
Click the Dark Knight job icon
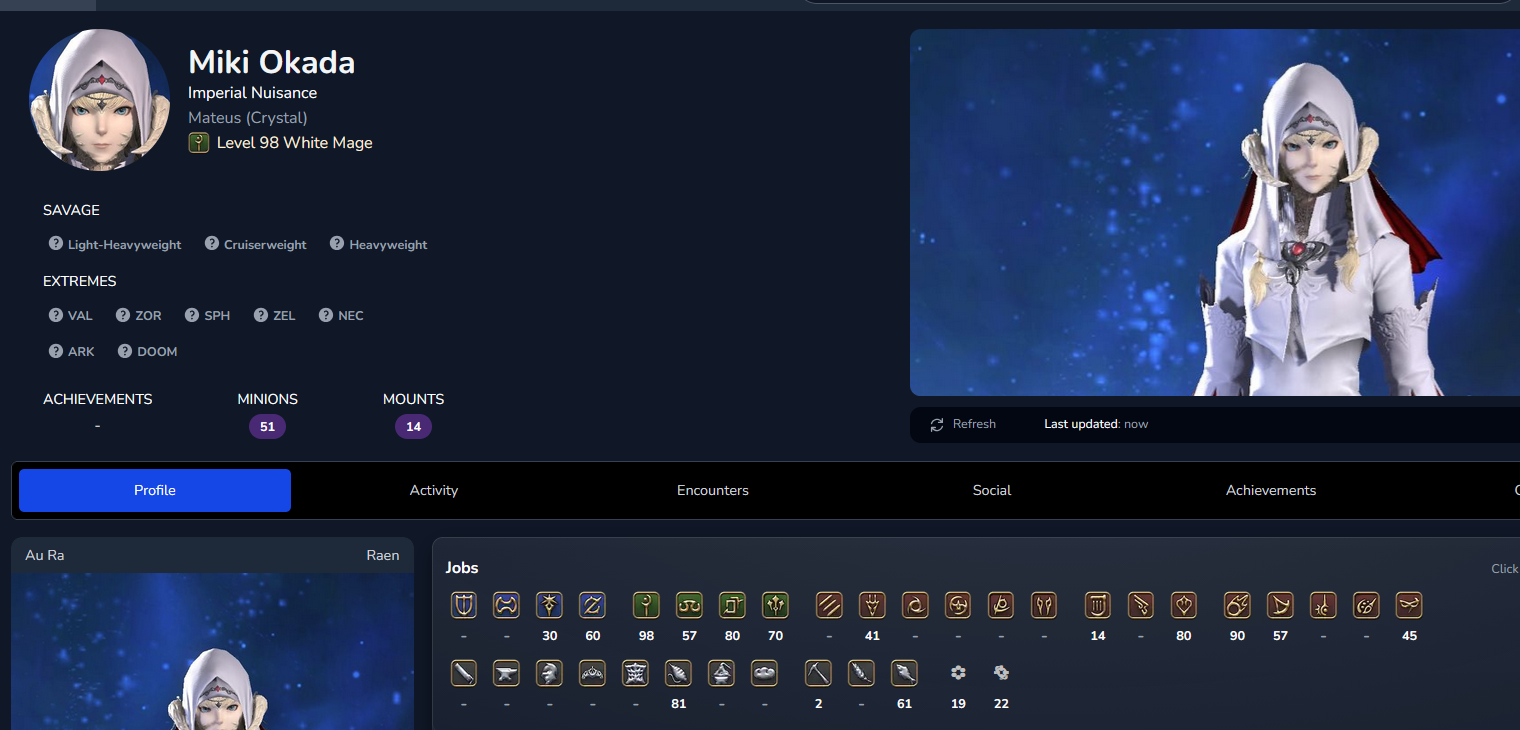550,605
